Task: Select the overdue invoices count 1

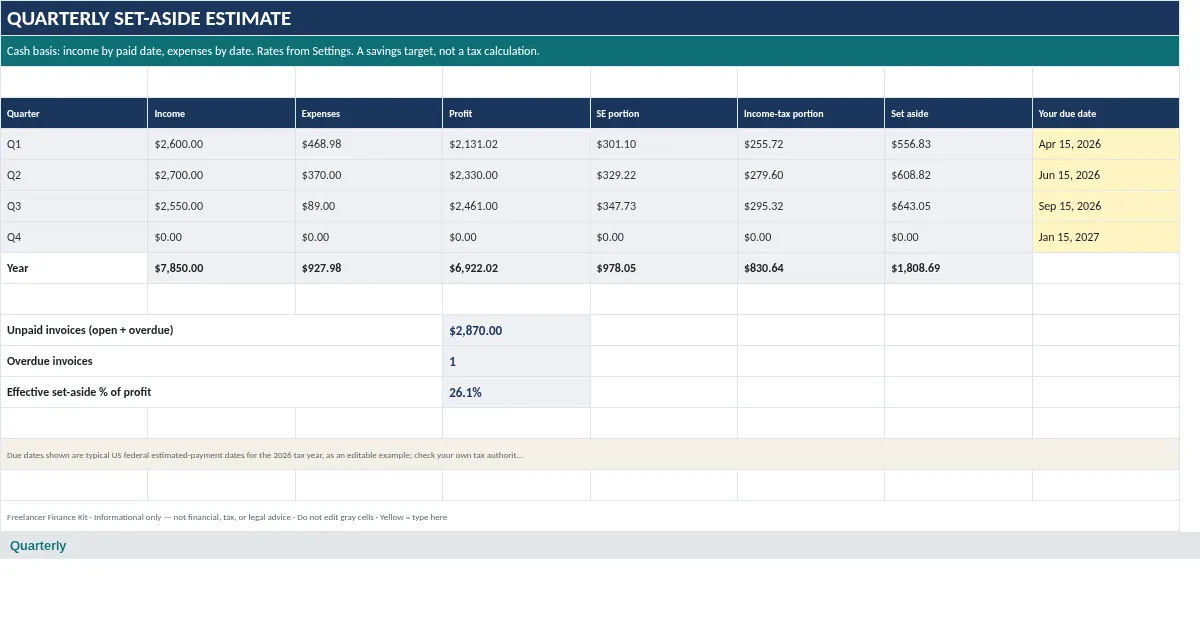Action: coord(516,361)
